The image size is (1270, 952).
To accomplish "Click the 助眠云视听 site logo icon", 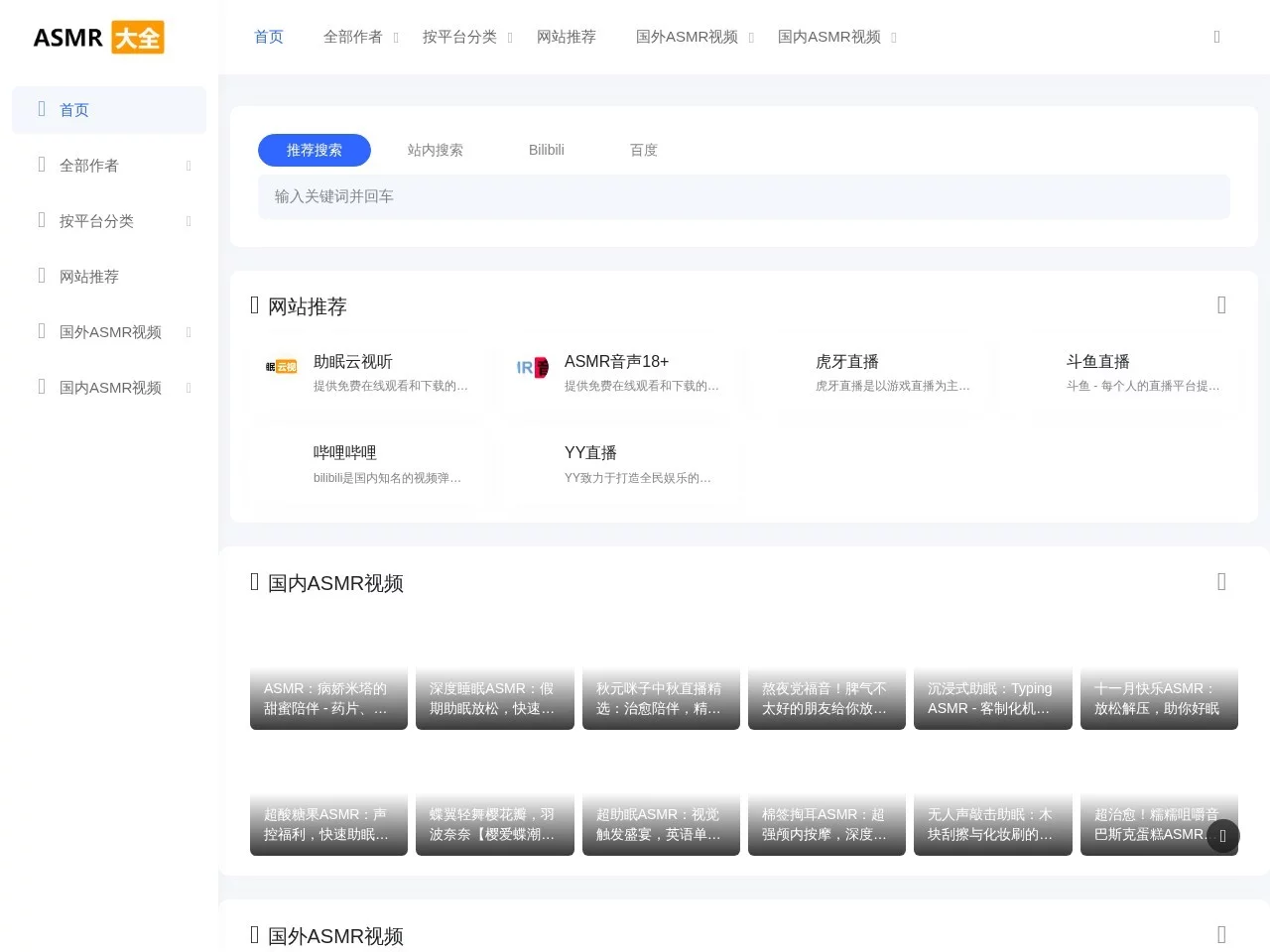I will click(282, 367).
